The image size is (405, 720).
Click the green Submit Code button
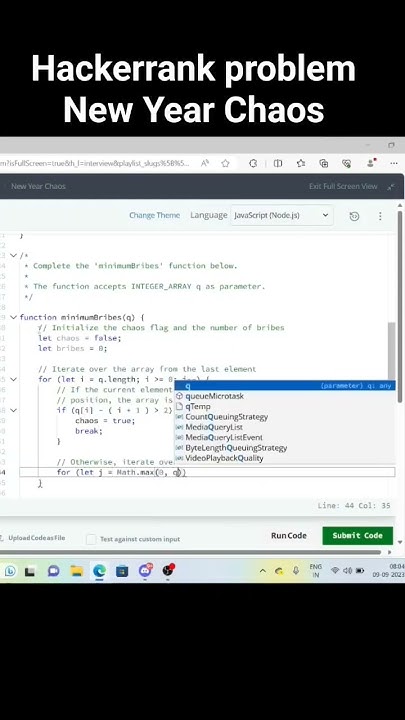tap(357, 536)
